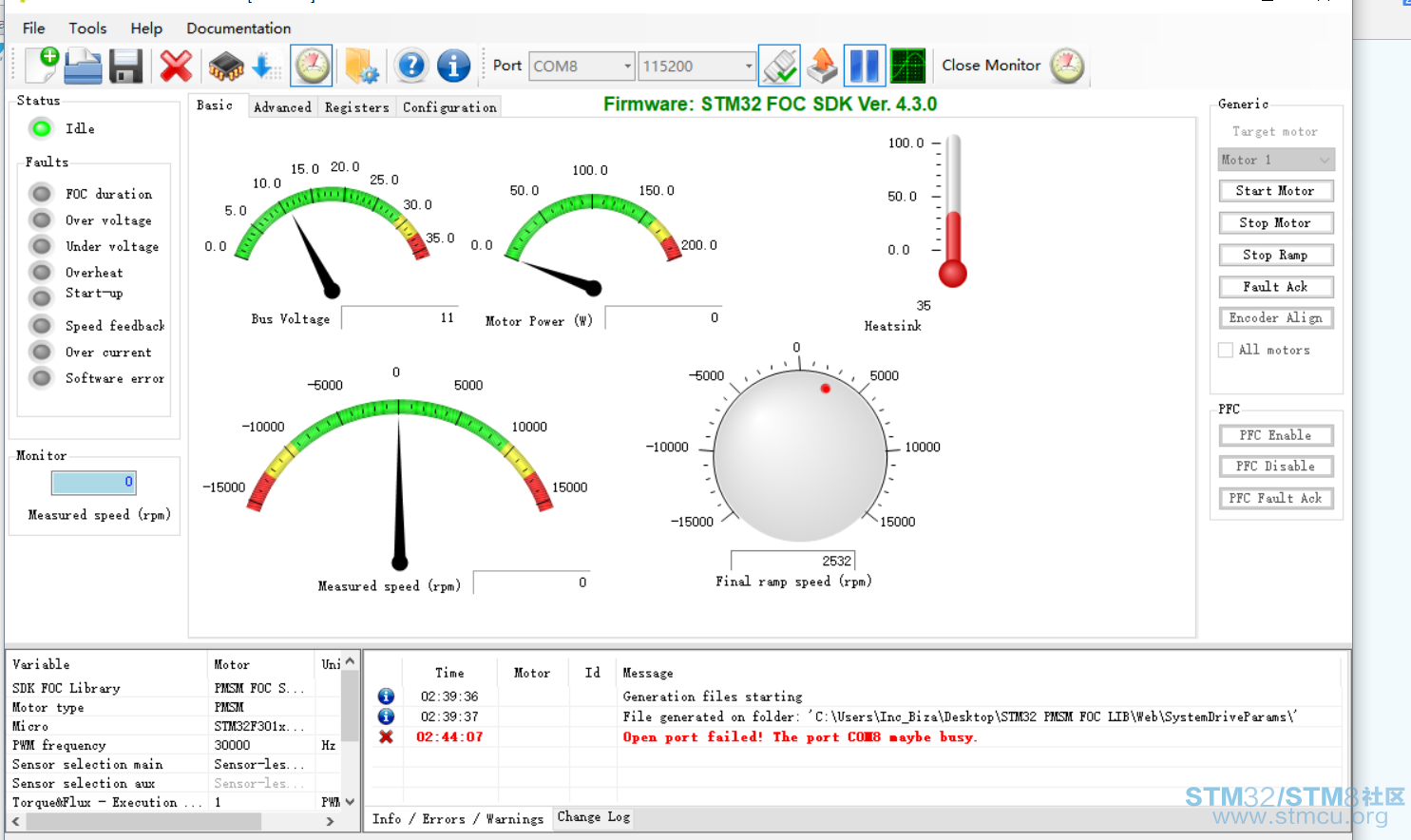Click the PFC Fault Ack button
Image resolution: width=1411 pixels, height=840 pixels.
click(x=1276, y=498)
